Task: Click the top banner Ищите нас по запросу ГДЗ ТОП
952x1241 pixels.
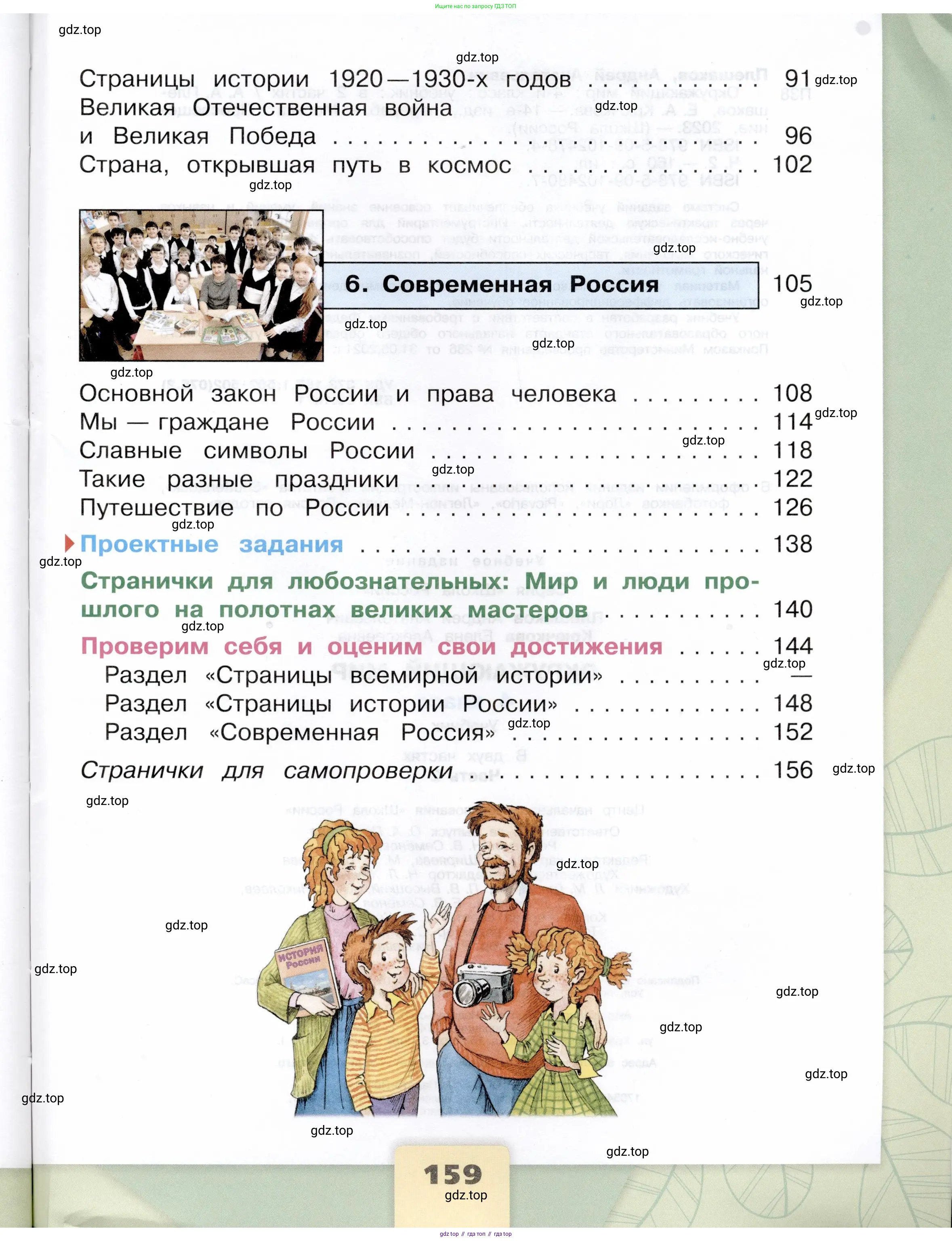Action: (x=475, y=6)
